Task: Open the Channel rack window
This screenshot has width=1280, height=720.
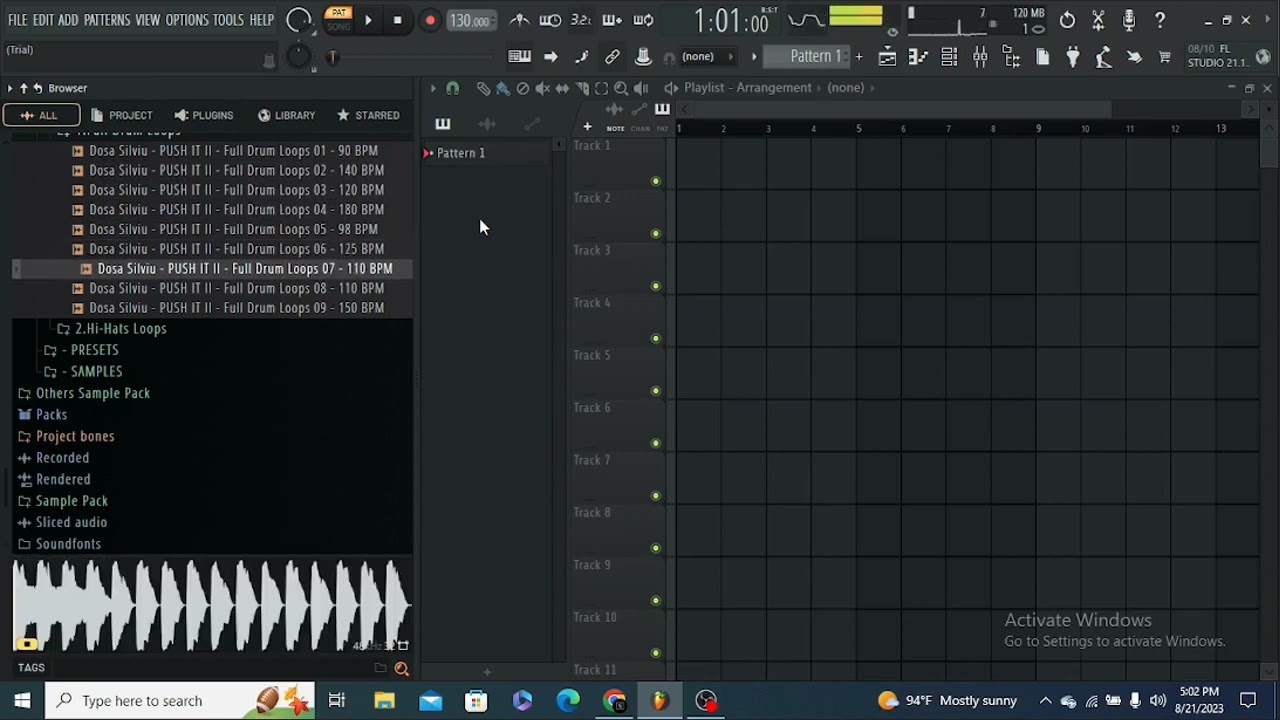Action: [x=949, y=57]
